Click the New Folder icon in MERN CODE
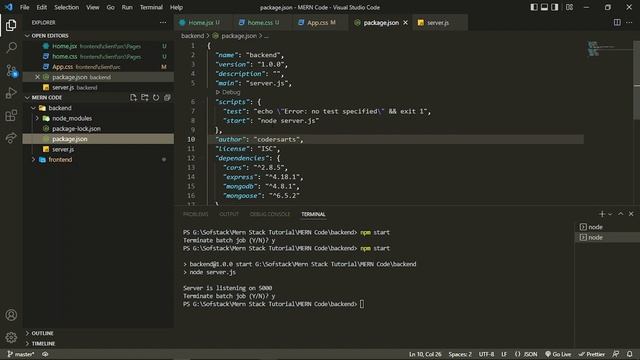The image size is (640, 360). click(x=144, y=98)
